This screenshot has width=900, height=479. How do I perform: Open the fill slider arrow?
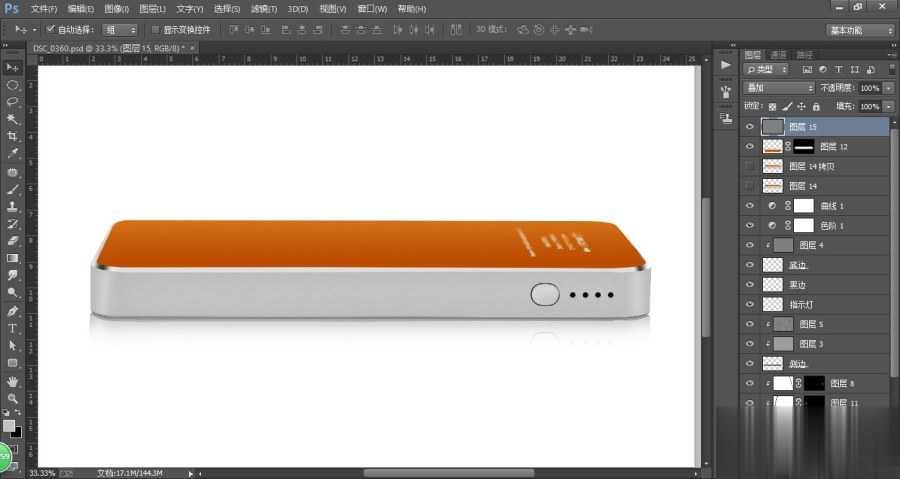(889, 107)
